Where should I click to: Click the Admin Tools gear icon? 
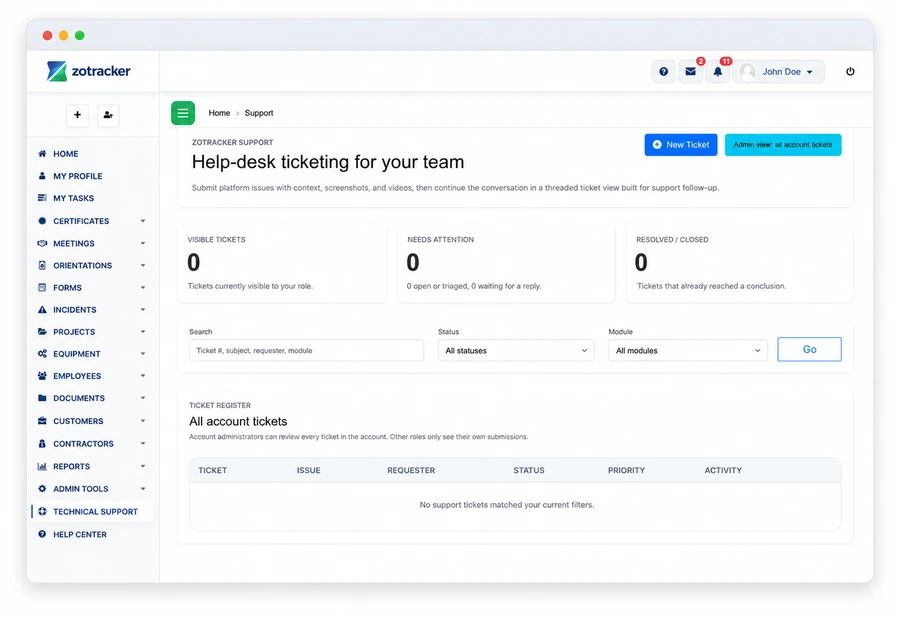pos(42,489)
